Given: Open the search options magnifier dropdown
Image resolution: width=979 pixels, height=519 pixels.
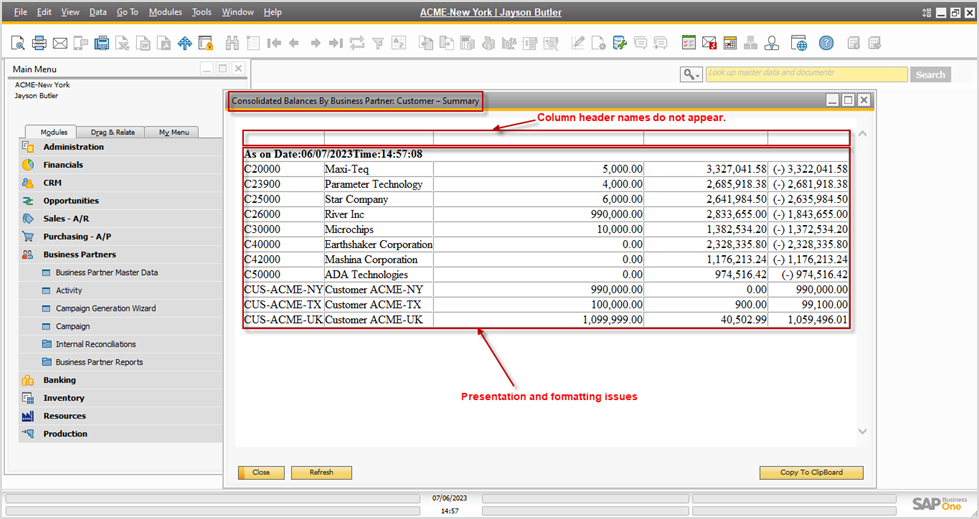Looking at the screenshot, I should 691,75.
